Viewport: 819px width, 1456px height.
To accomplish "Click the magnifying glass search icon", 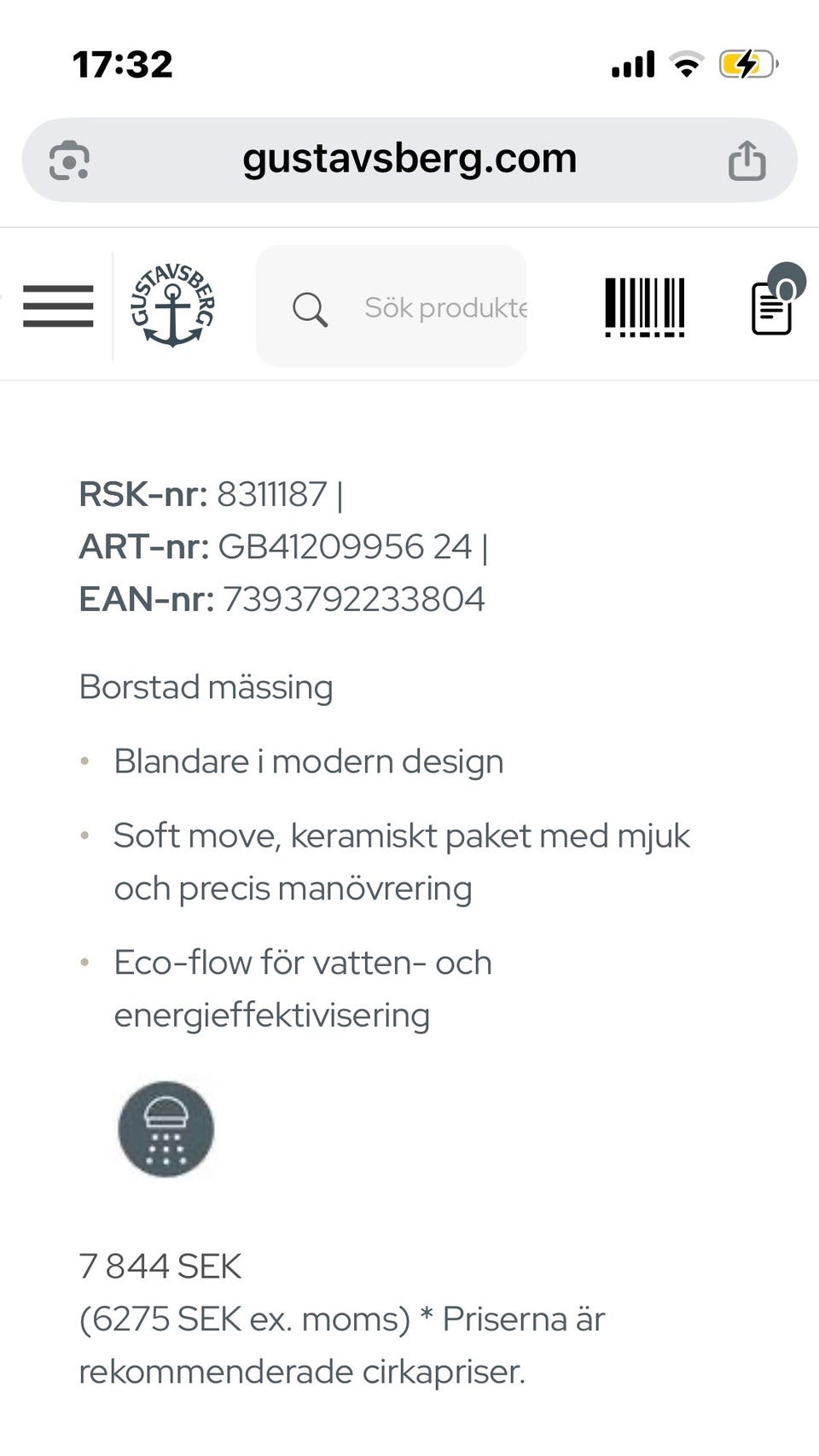I will coord(310,309).
